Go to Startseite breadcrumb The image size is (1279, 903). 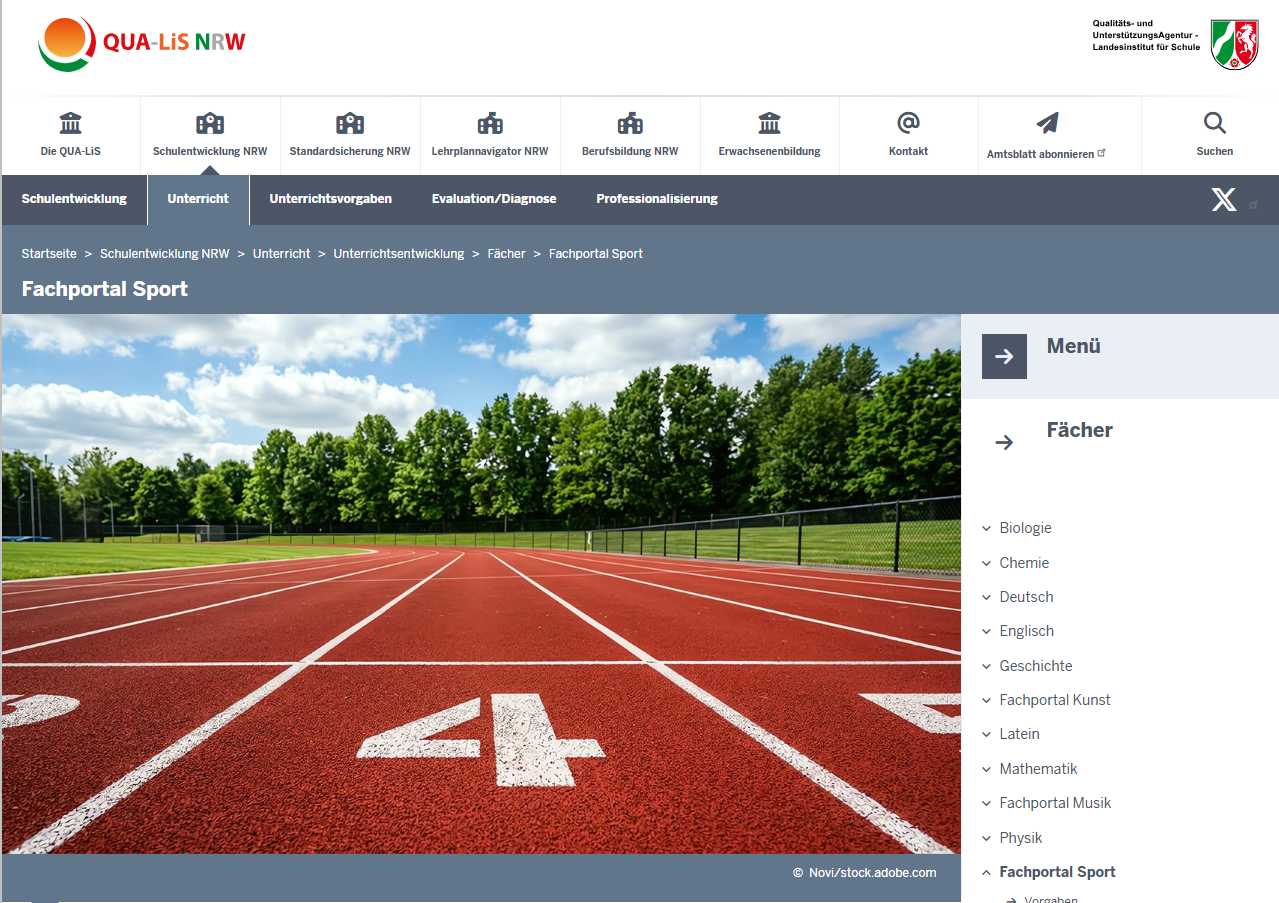pos(49,254)
